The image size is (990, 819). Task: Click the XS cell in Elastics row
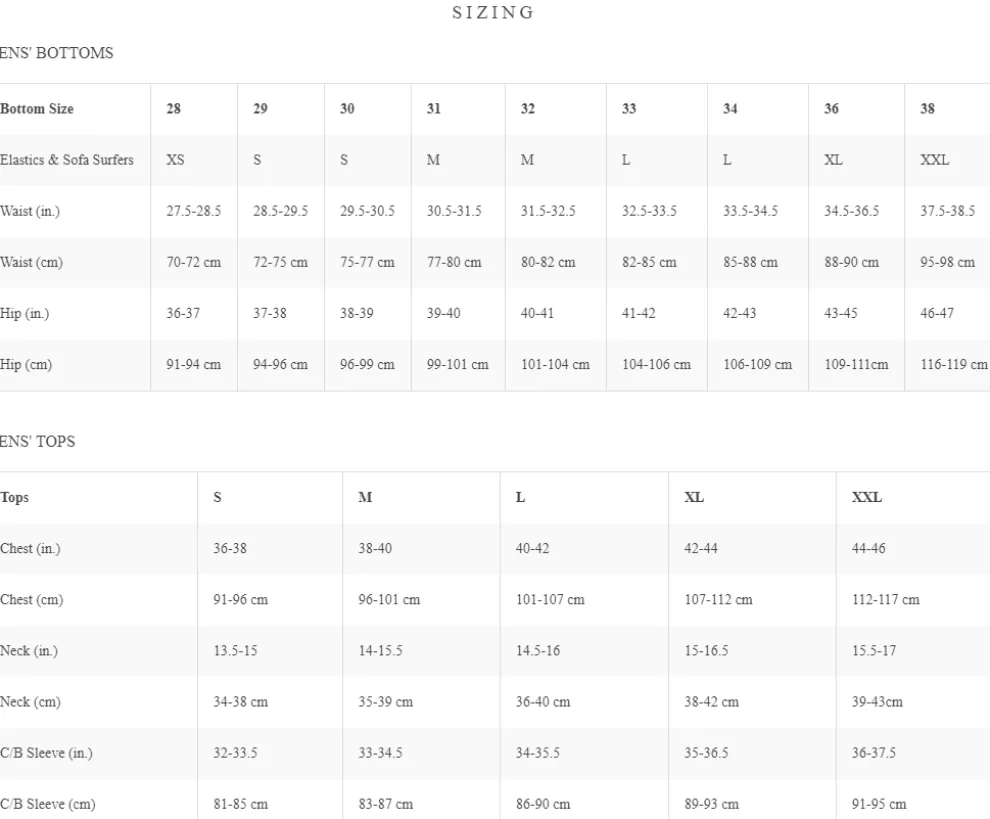175,160
